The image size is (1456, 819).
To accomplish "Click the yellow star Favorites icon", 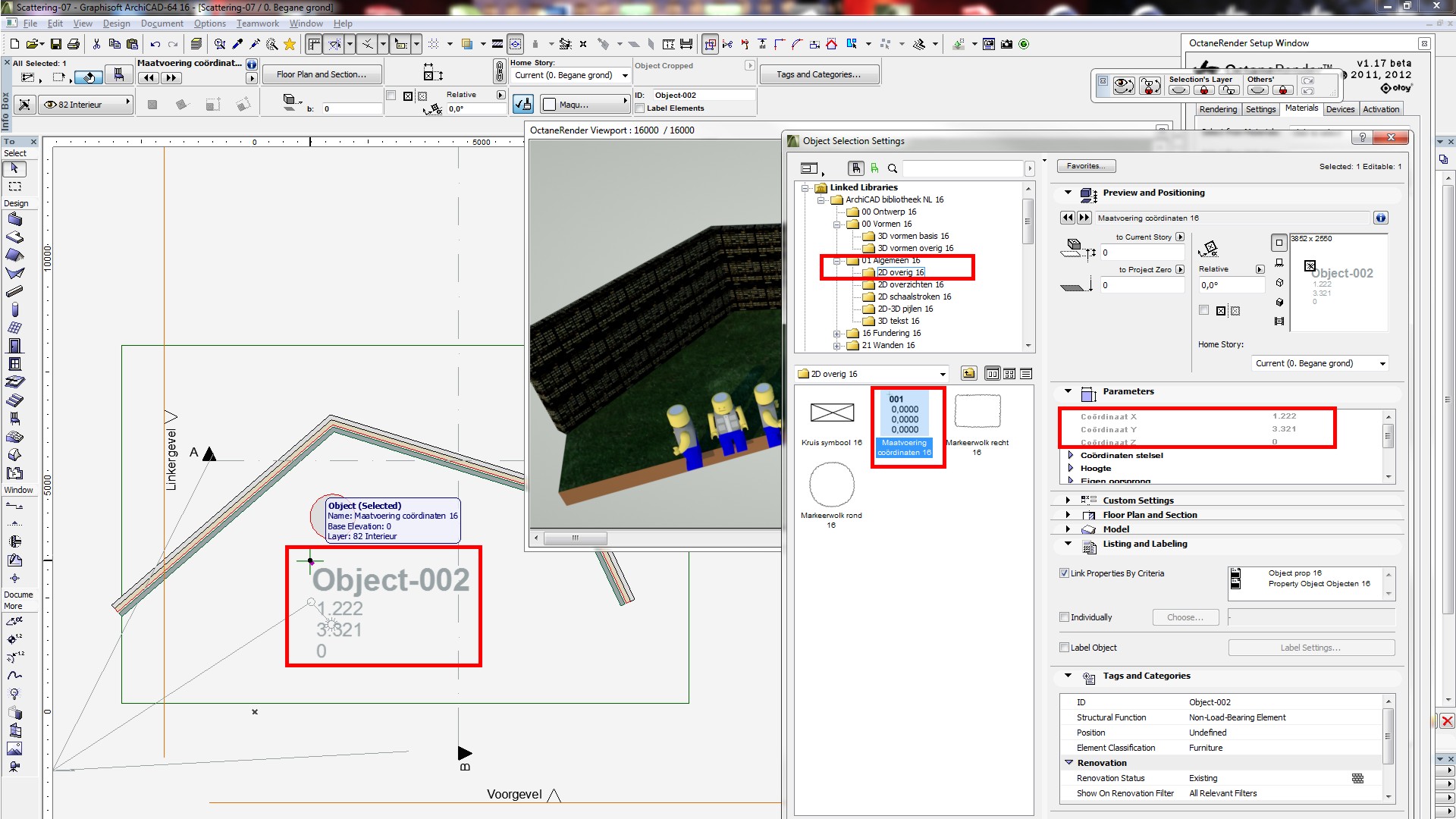I will (x=290, y=45).
